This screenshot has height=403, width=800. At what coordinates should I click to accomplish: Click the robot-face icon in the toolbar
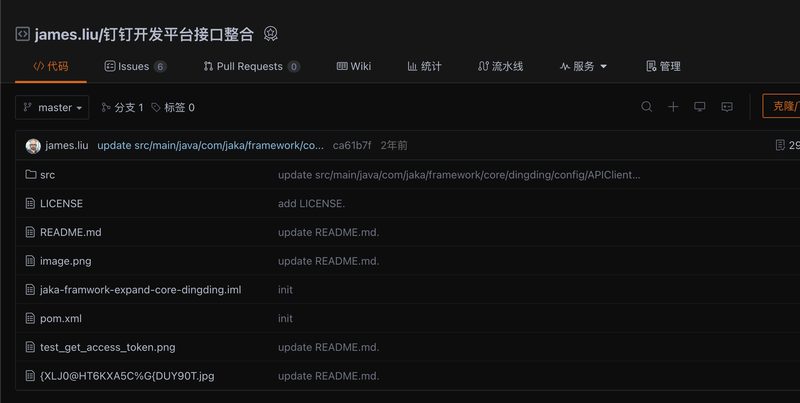(727, 107)
